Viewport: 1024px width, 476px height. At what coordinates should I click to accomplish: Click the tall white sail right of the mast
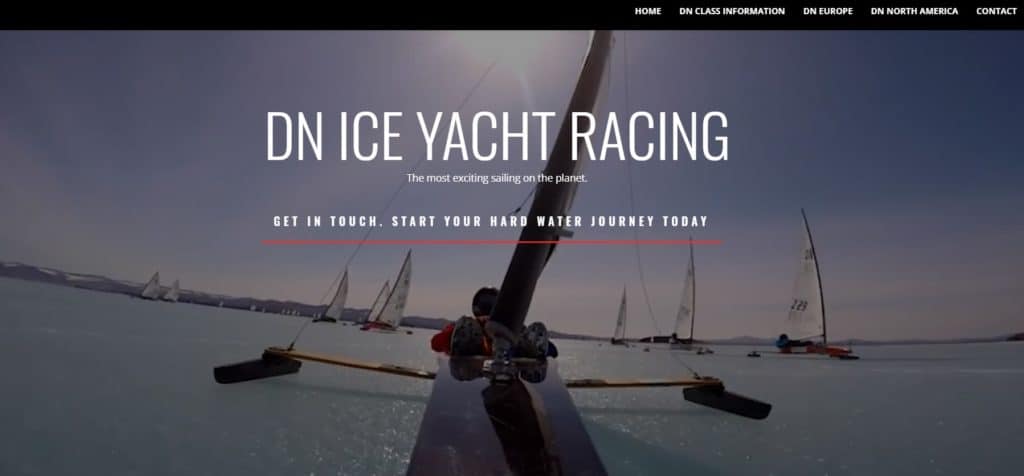coord(686,294)
